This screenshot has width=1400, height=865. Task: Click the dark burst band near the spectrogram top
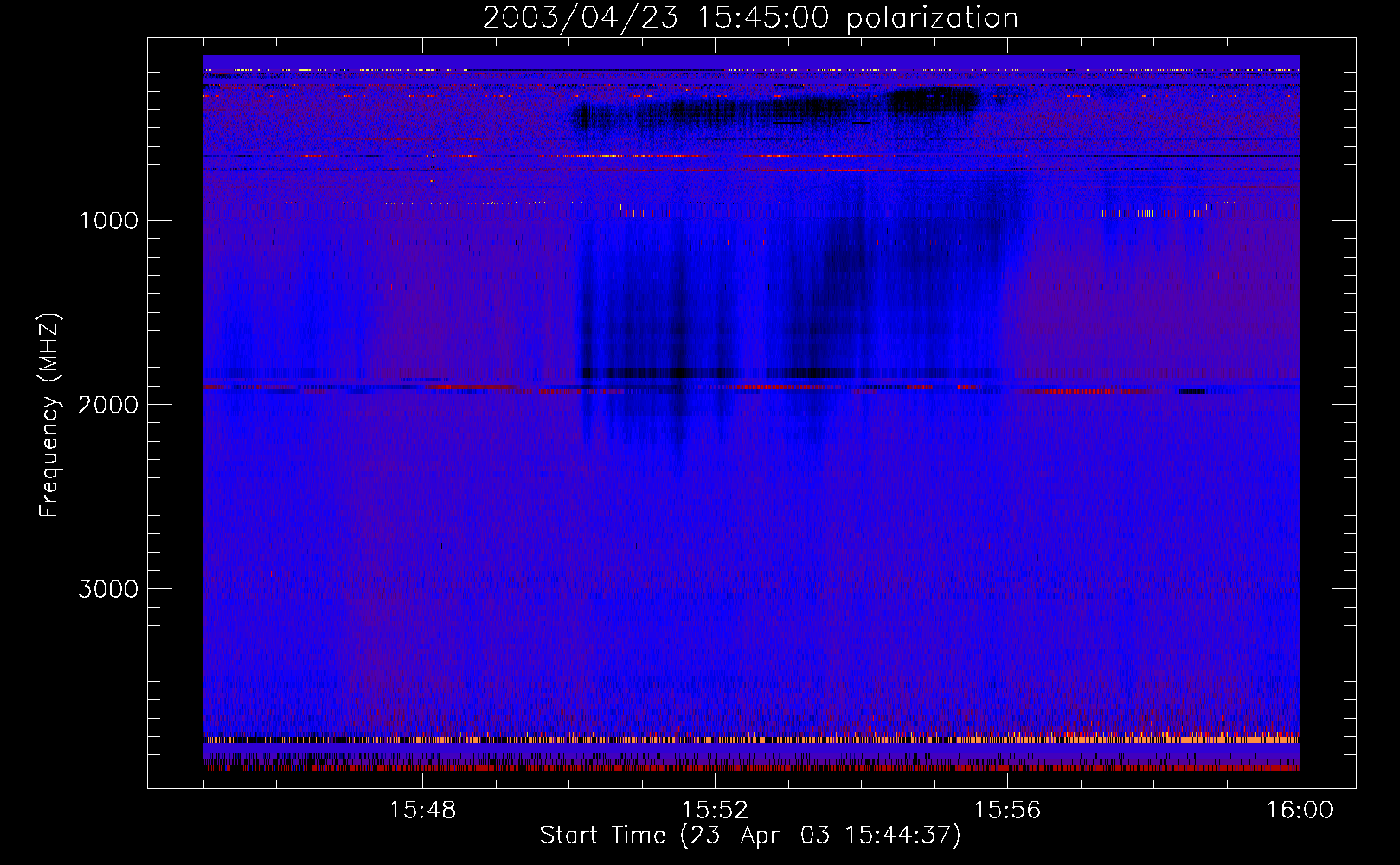(x=776, y=108)
